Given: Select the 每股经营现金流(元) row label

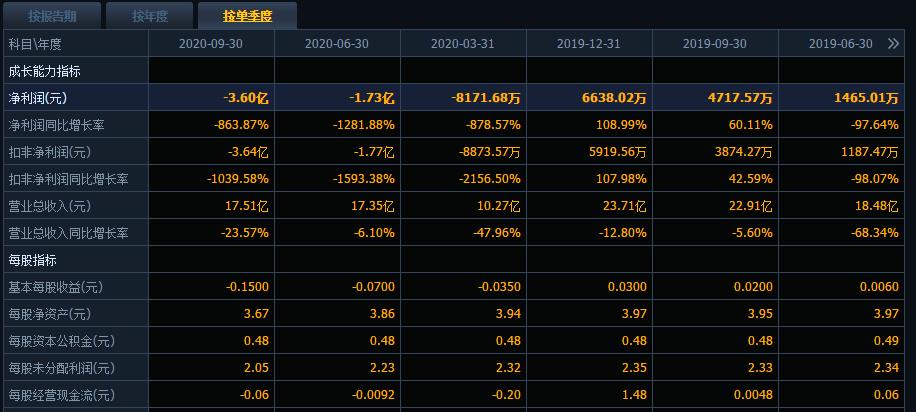Looking at the screenshot, I should tap(61, 395).
